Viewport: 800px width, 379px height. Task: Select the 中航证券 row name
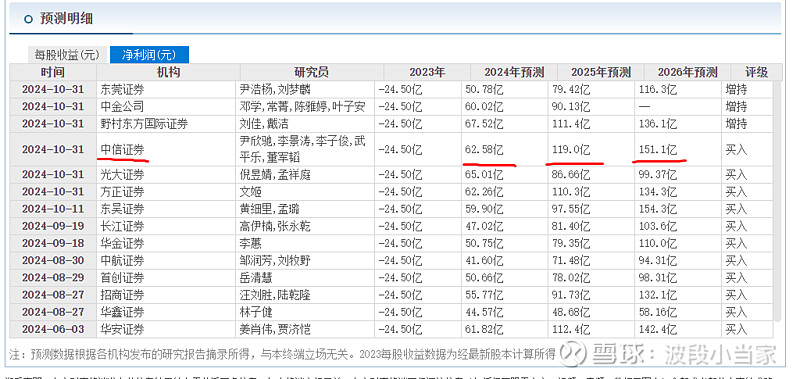pos(122,261)
